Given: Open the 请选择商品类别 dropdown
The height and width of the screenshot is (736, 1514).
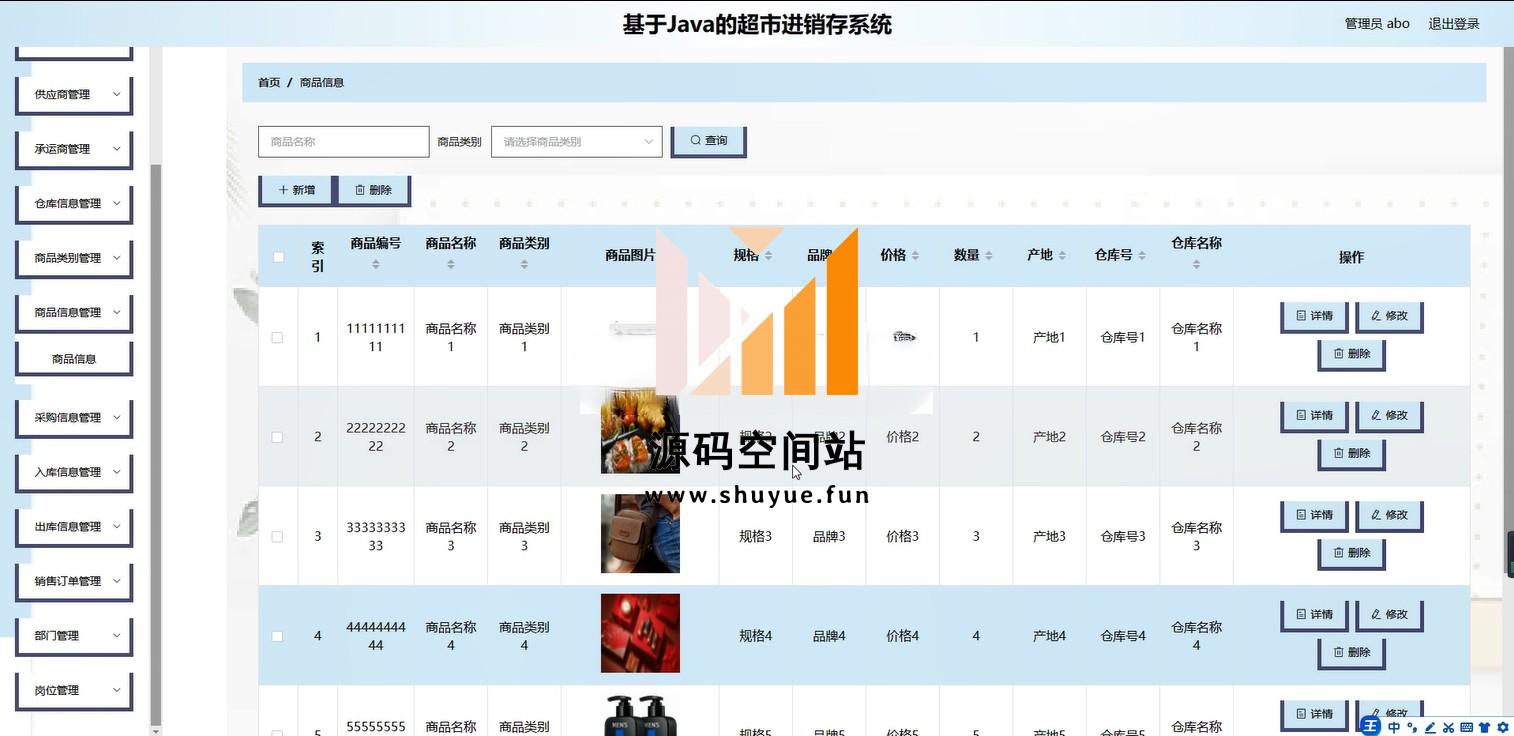Looking at the screenshot, I should tap(576, 142).
